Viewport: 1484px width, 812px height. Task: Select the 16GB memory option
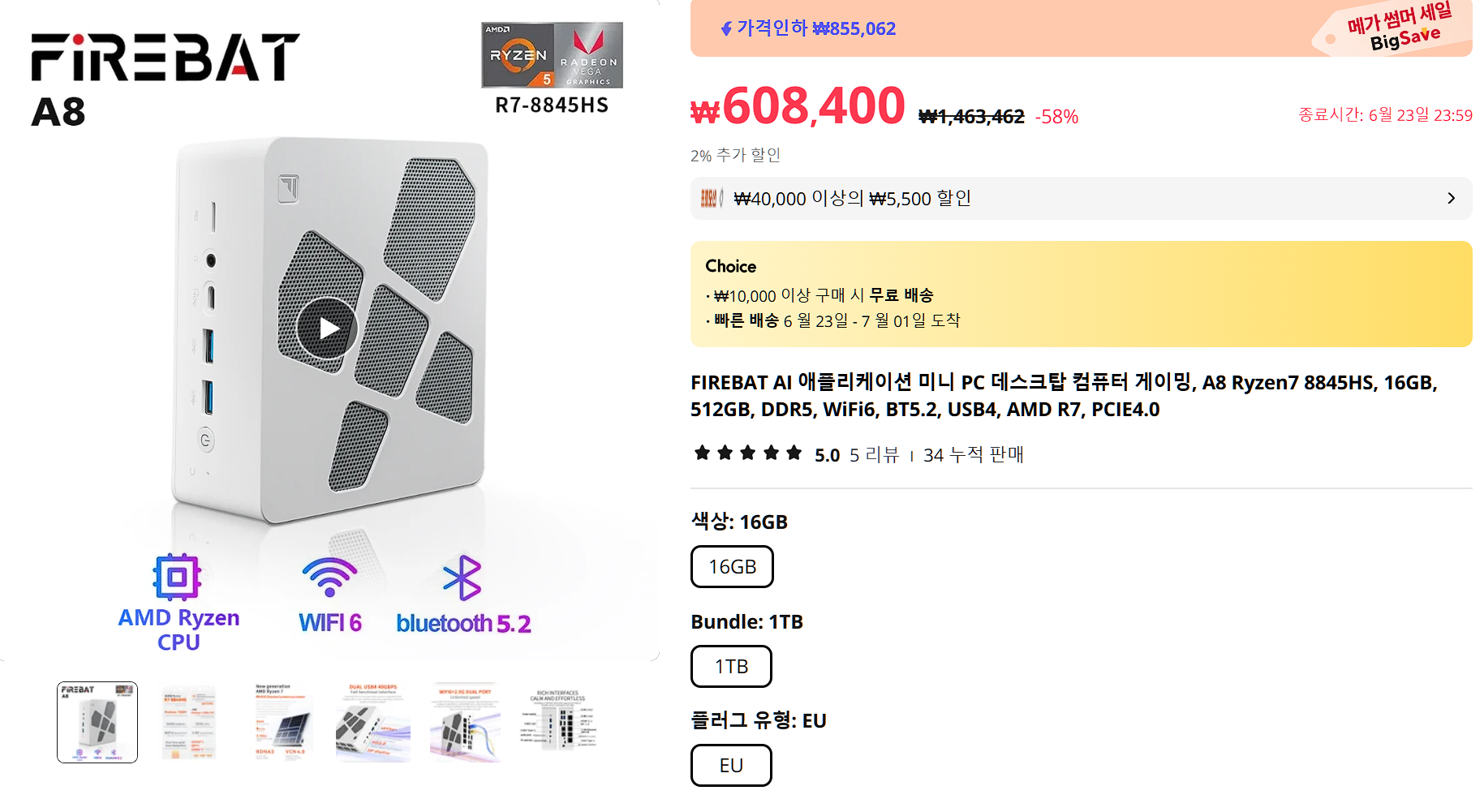[x=731, y=567]
